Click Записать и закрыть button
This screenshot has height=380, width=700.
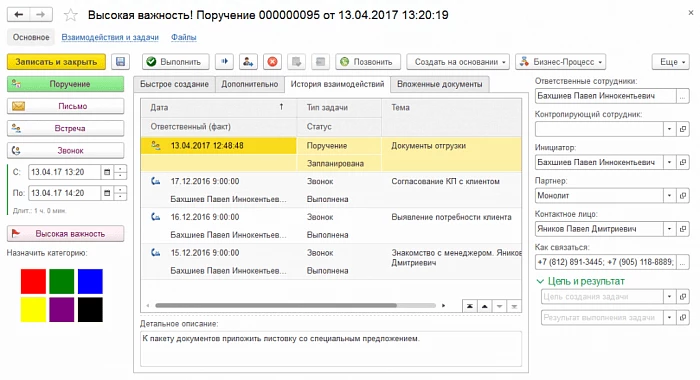[x=56, y=62]
